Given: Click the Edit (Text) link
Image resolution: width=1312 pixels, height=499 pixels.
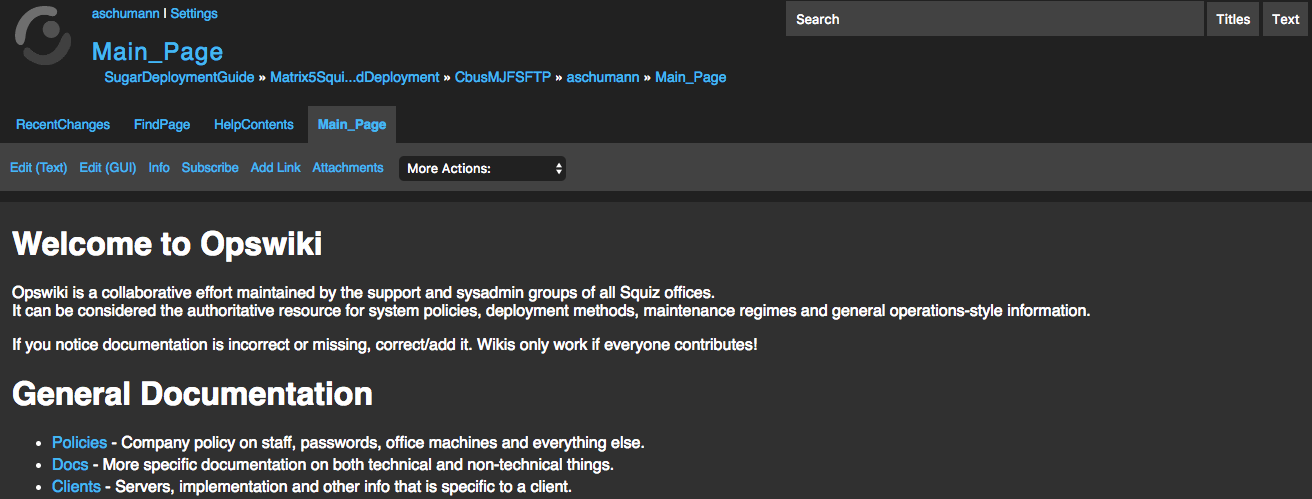Looking at the screenshot, I should (39, 168).
